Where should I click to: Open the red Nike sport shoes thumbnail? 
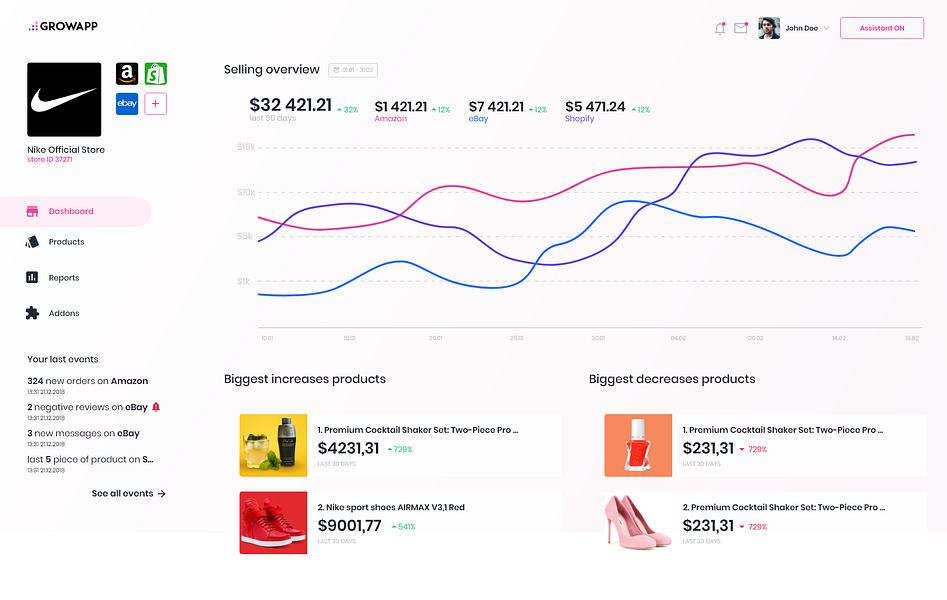(x=274, y=523)
